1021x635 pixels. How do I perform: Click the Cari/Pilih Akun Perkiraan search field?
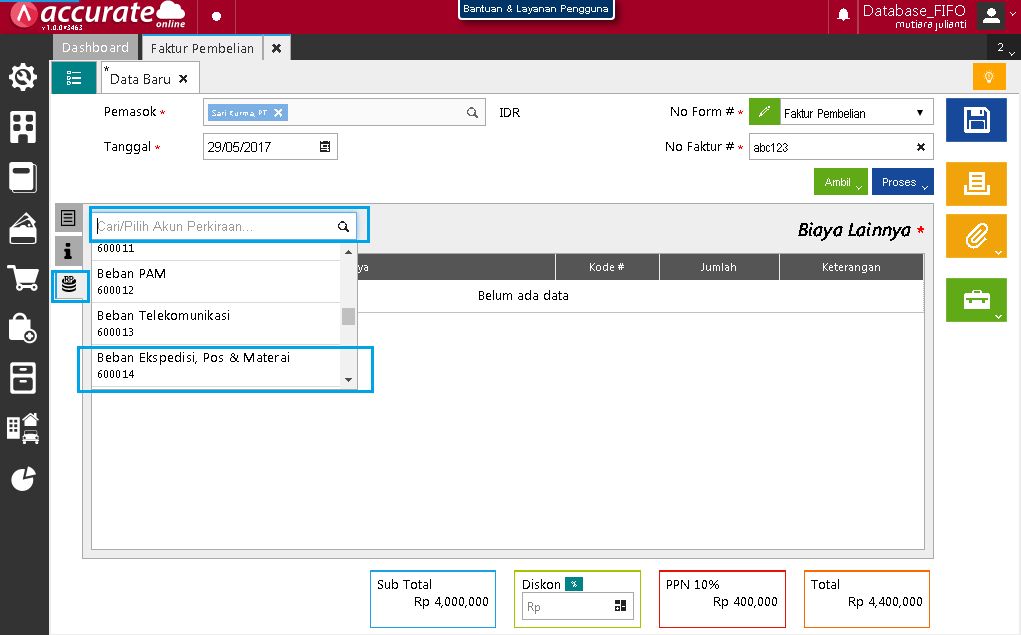tap(215, 227)
